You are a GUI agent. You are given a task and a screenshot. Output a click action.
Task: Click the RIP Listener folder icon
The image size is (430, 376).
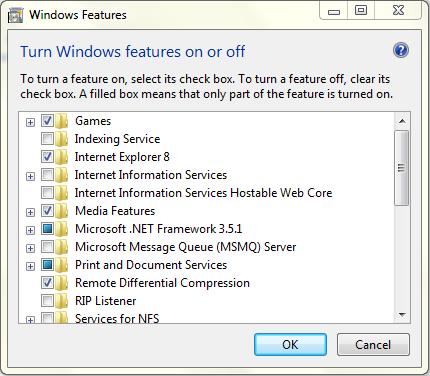(x=62, y=301)
